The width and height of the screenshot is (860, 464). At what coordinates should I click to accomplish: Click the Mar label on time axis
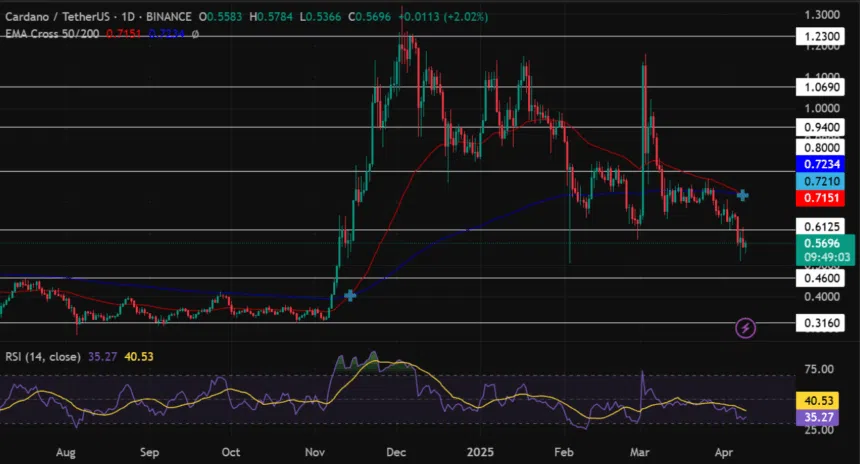(x=640, y=452)
